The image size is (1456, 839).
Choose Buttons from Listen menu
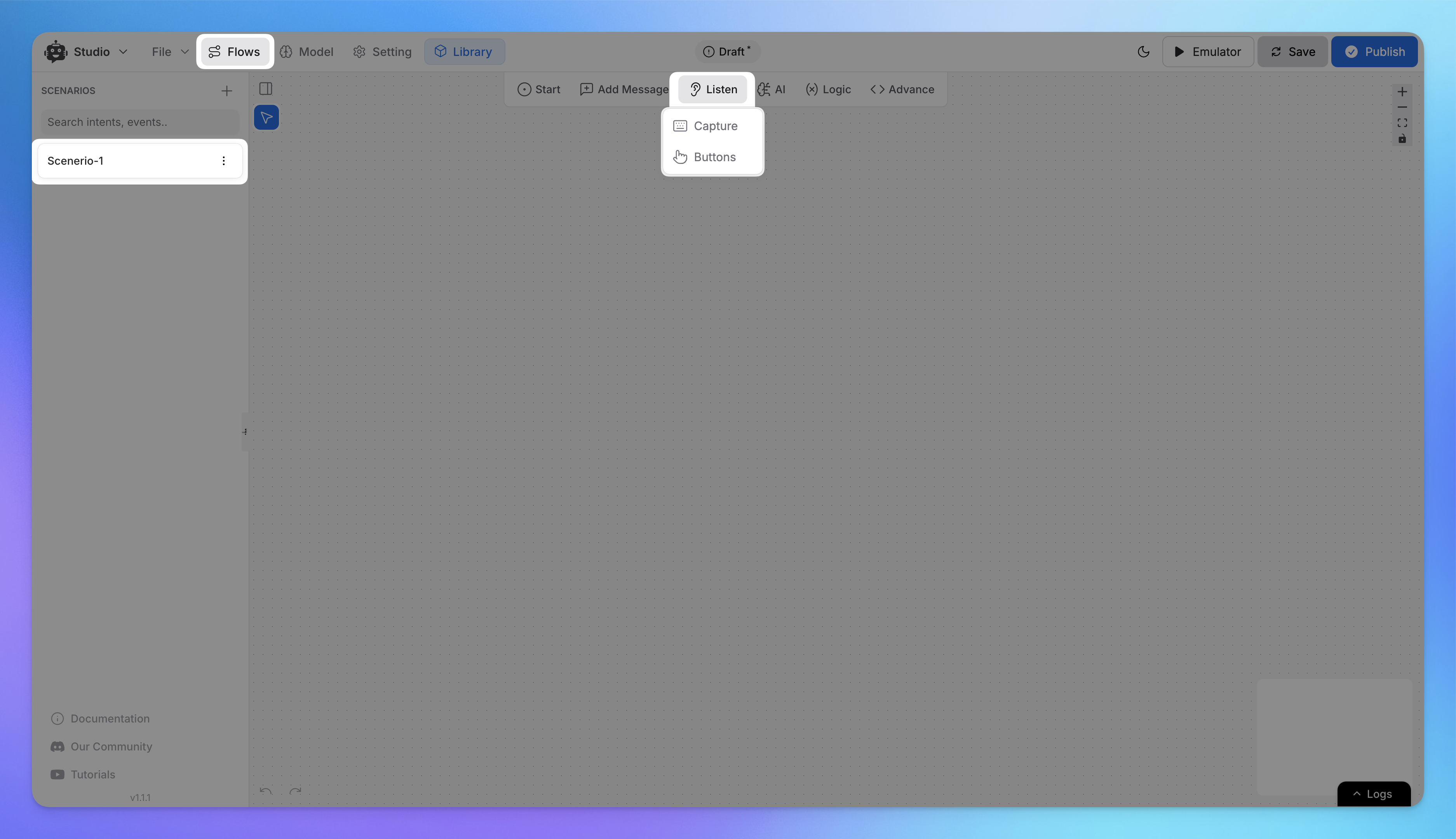point(713,157)
